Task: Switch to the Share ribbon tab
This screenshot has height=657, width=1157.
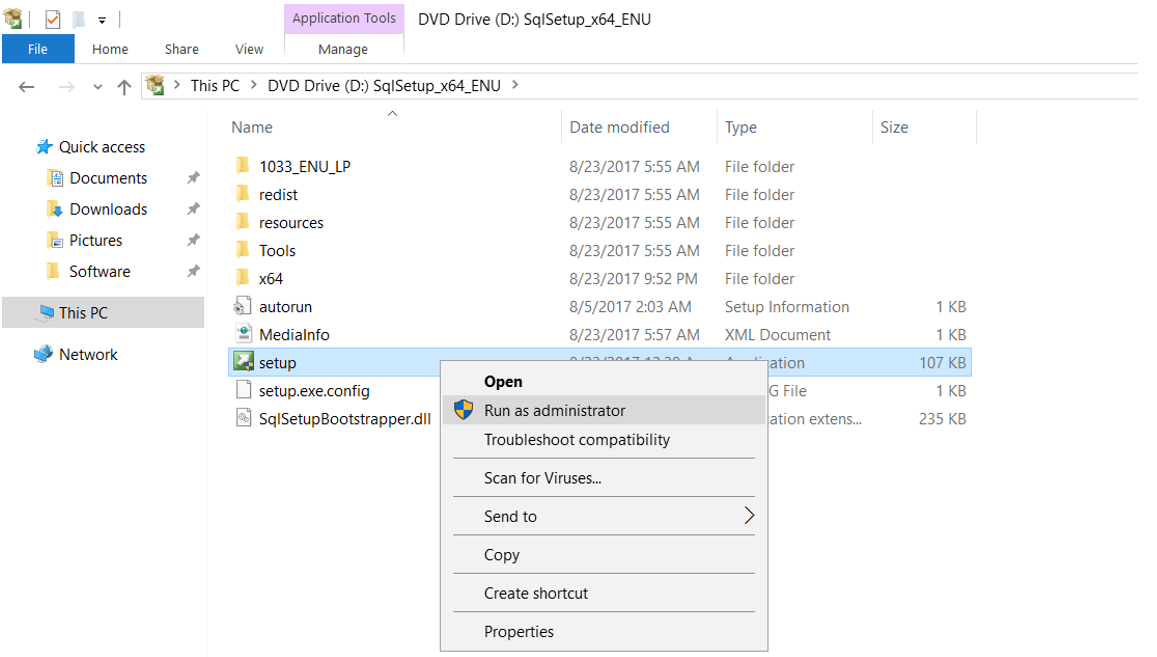Action: click(182, 49)
